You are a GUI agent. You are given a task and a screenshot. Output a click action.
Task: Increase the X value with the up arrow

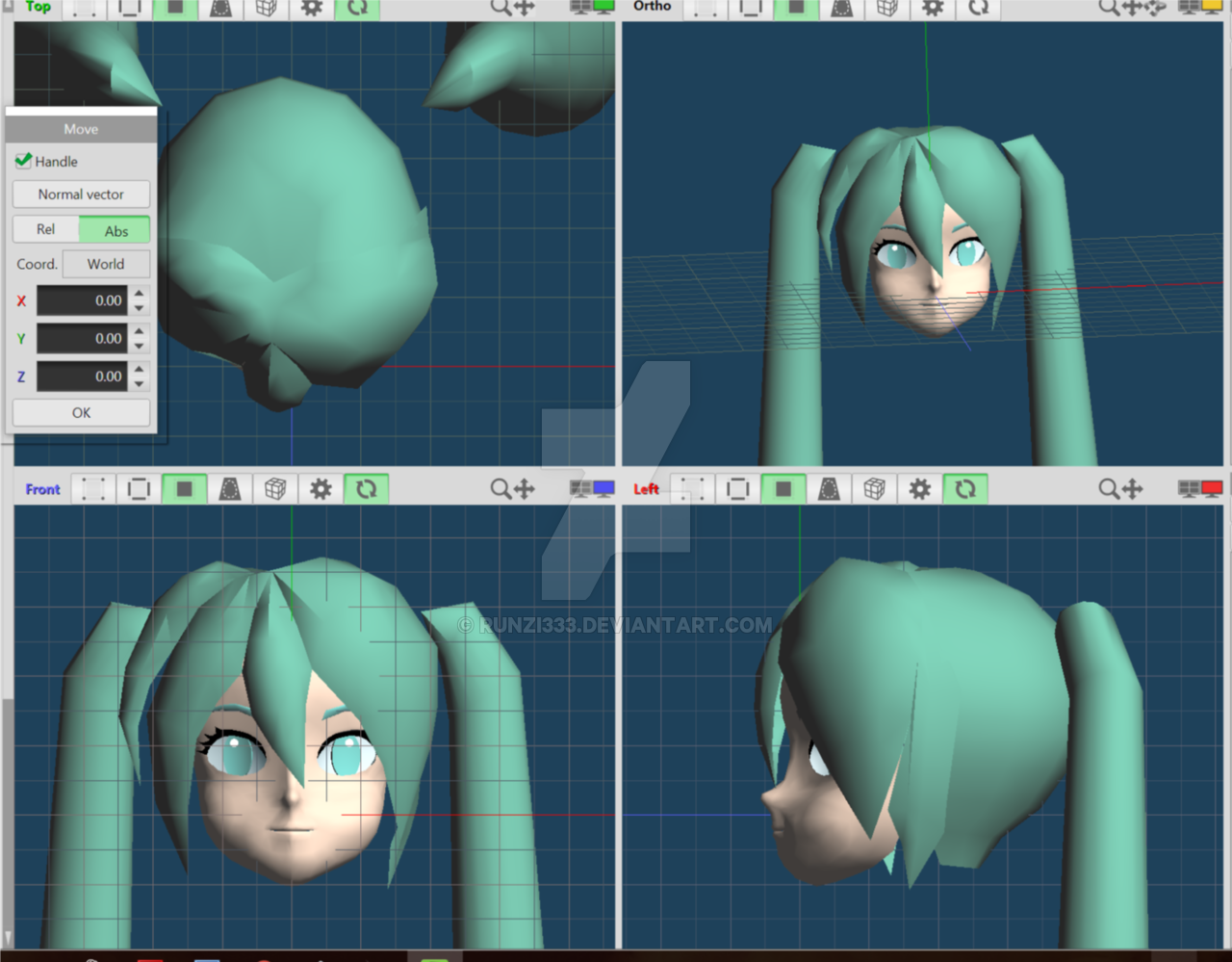[x=140, y=294]
